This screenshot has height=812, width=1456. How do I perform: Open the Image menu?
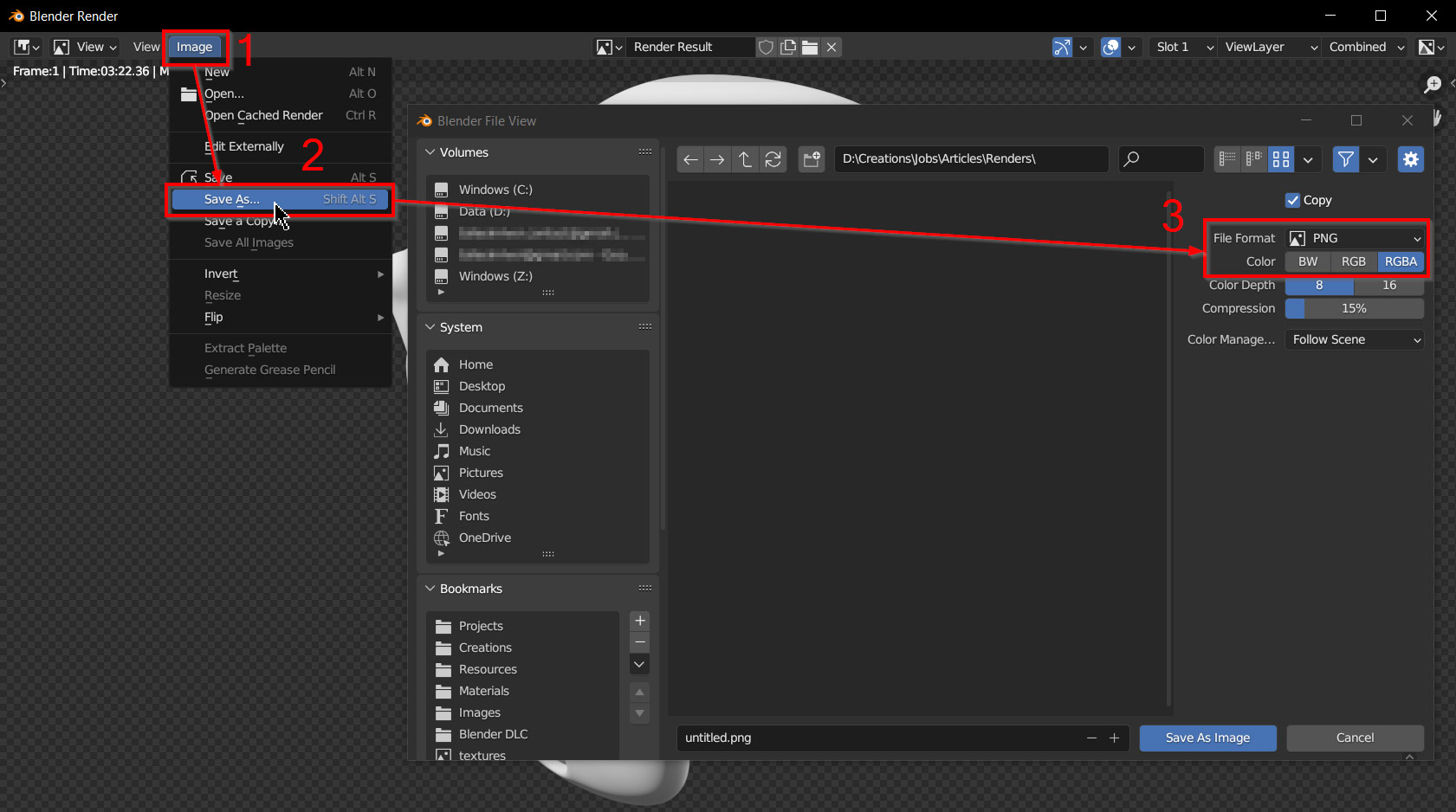coord(195,48)
